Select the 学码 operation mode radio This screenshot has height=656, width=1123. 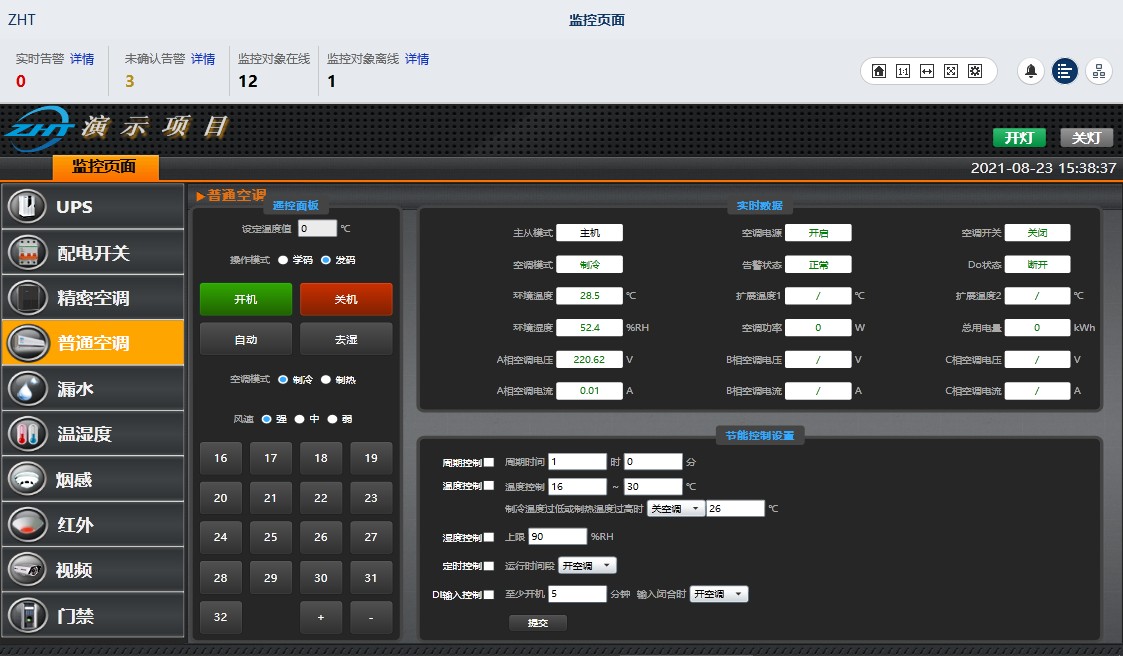click(x=283, y=260)
